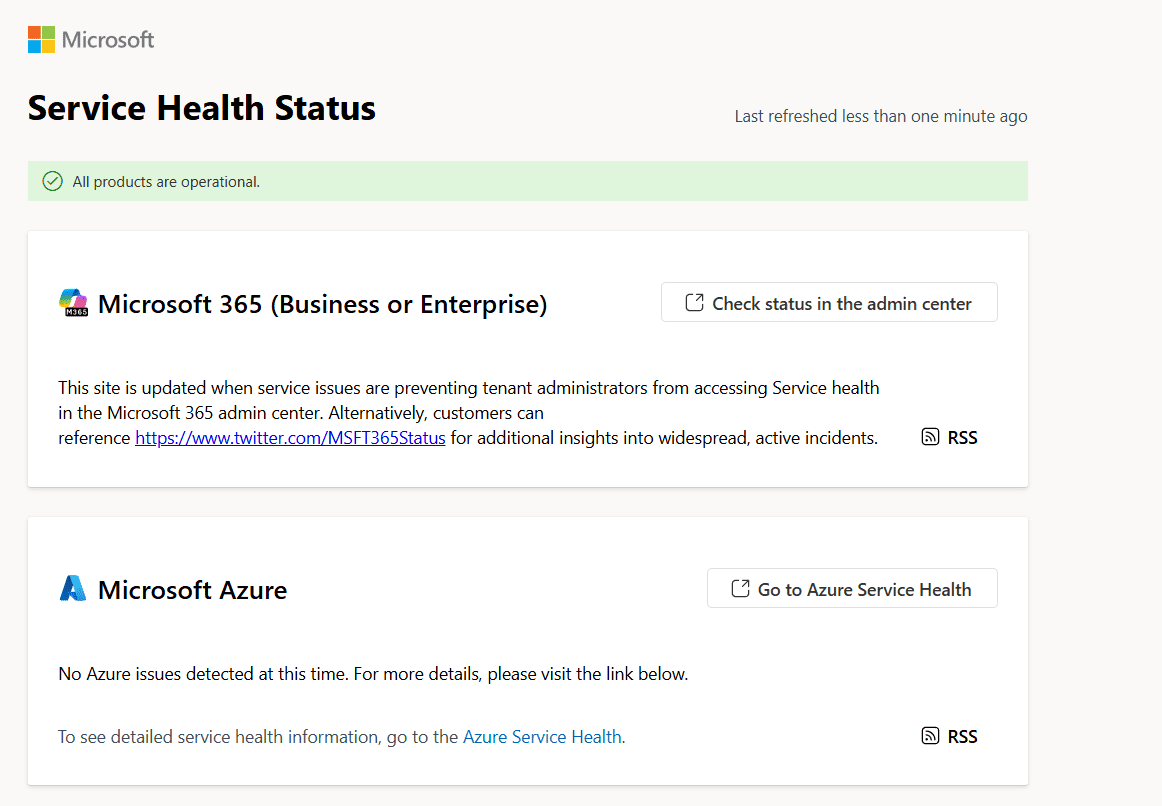Click the No Azure issues detected message
Viewport: 1162px width, 806px height.
373,674
